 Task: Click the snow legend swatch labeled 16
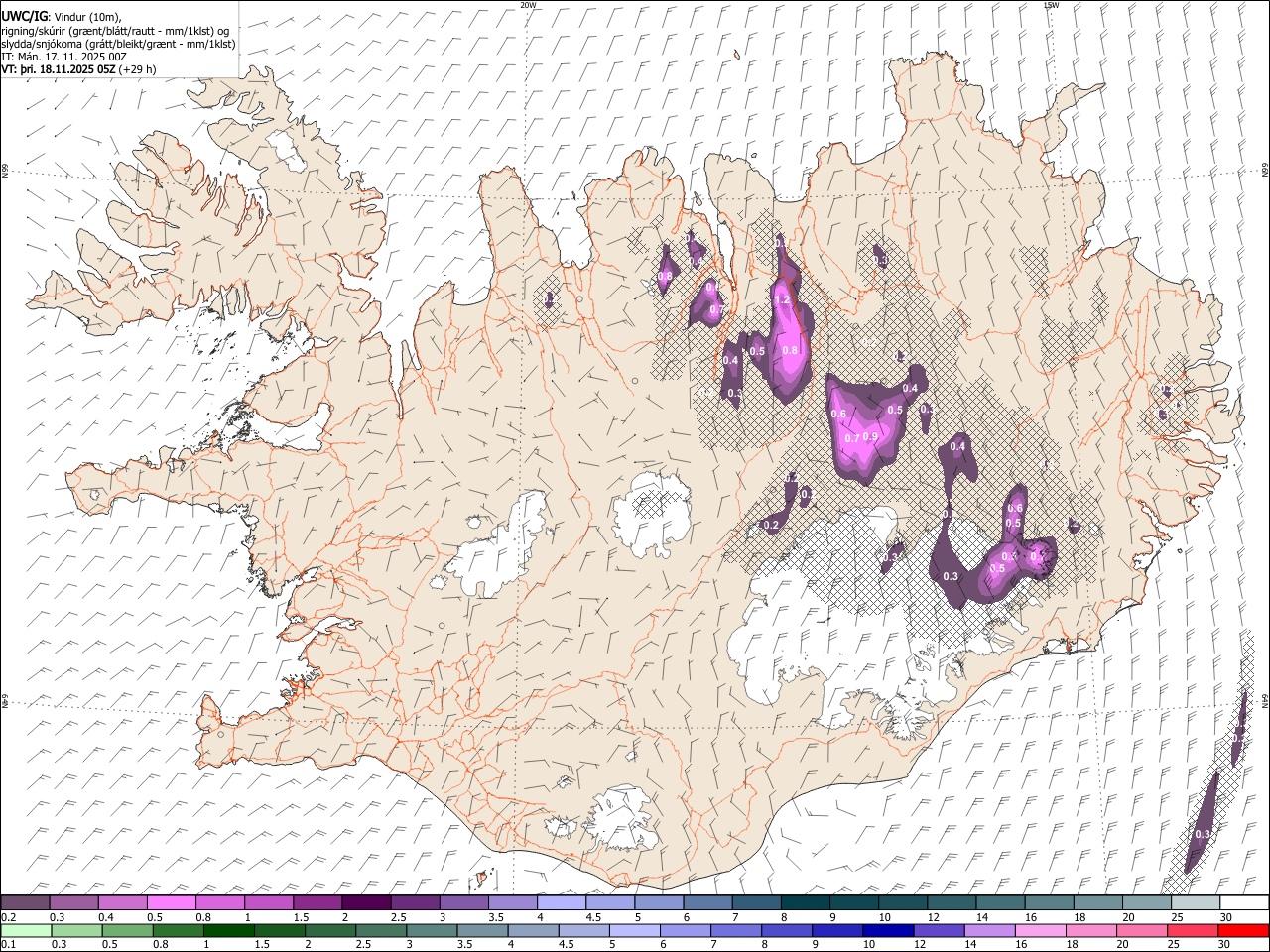[x=1048, y=902]
